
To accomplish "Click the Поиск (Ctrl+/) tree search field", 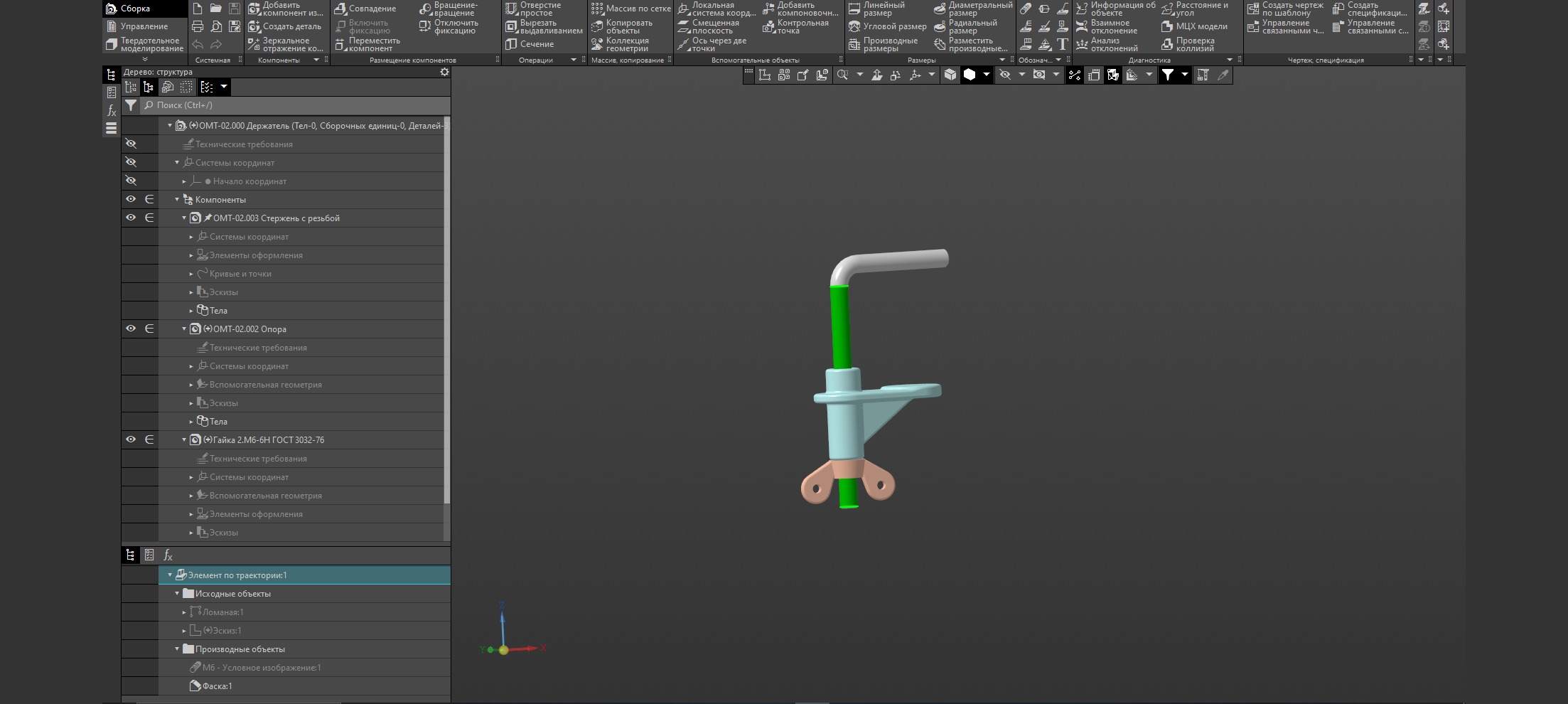I will click(294, 105).
